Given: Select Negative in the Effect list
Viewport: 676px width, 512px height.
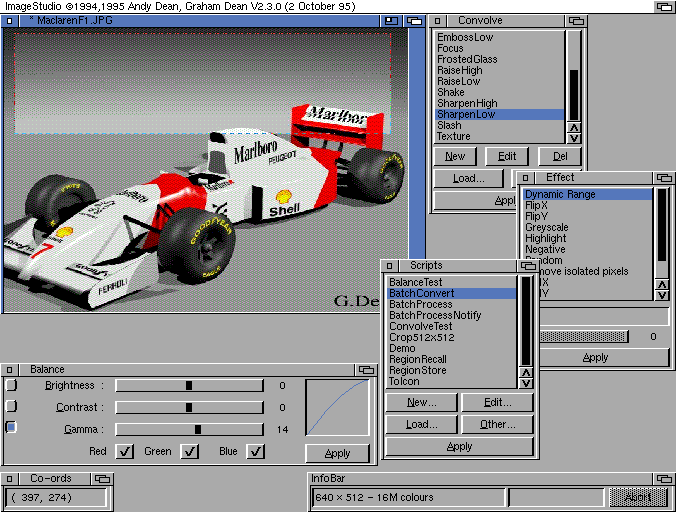Looking at the screenshot, I should pos(588,250).
